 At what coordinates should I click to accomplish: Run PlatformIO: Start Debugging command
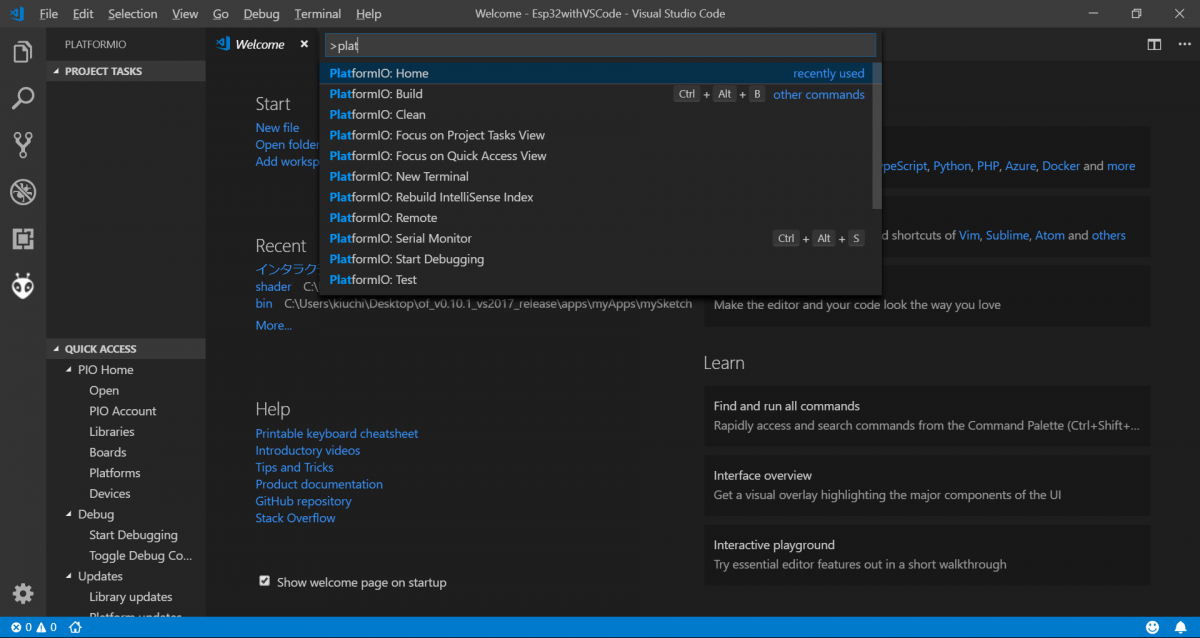tap(596, 259)
